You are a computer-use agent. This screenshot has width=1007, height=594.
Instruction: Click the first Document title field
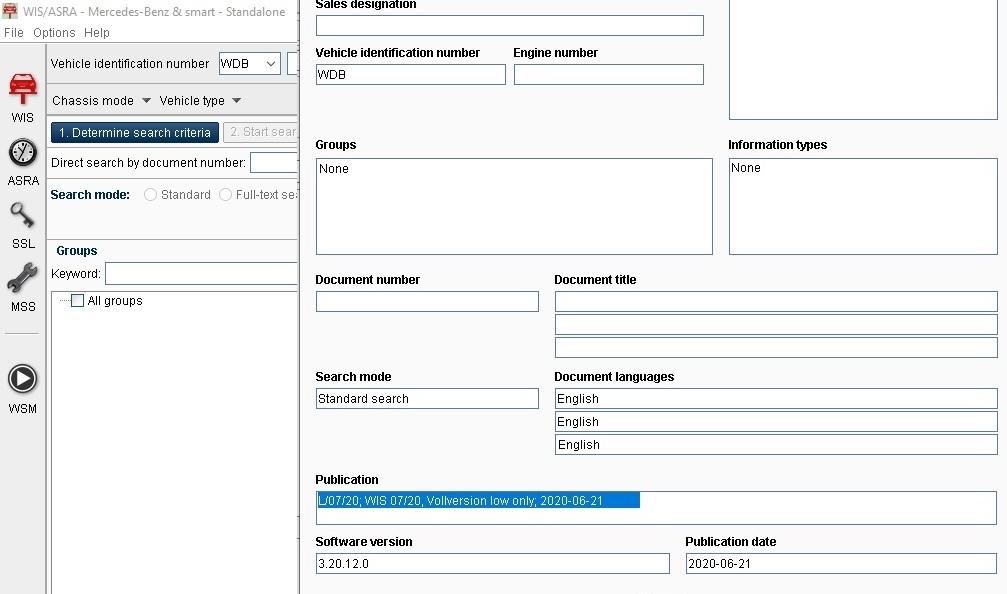coord(776,302)
